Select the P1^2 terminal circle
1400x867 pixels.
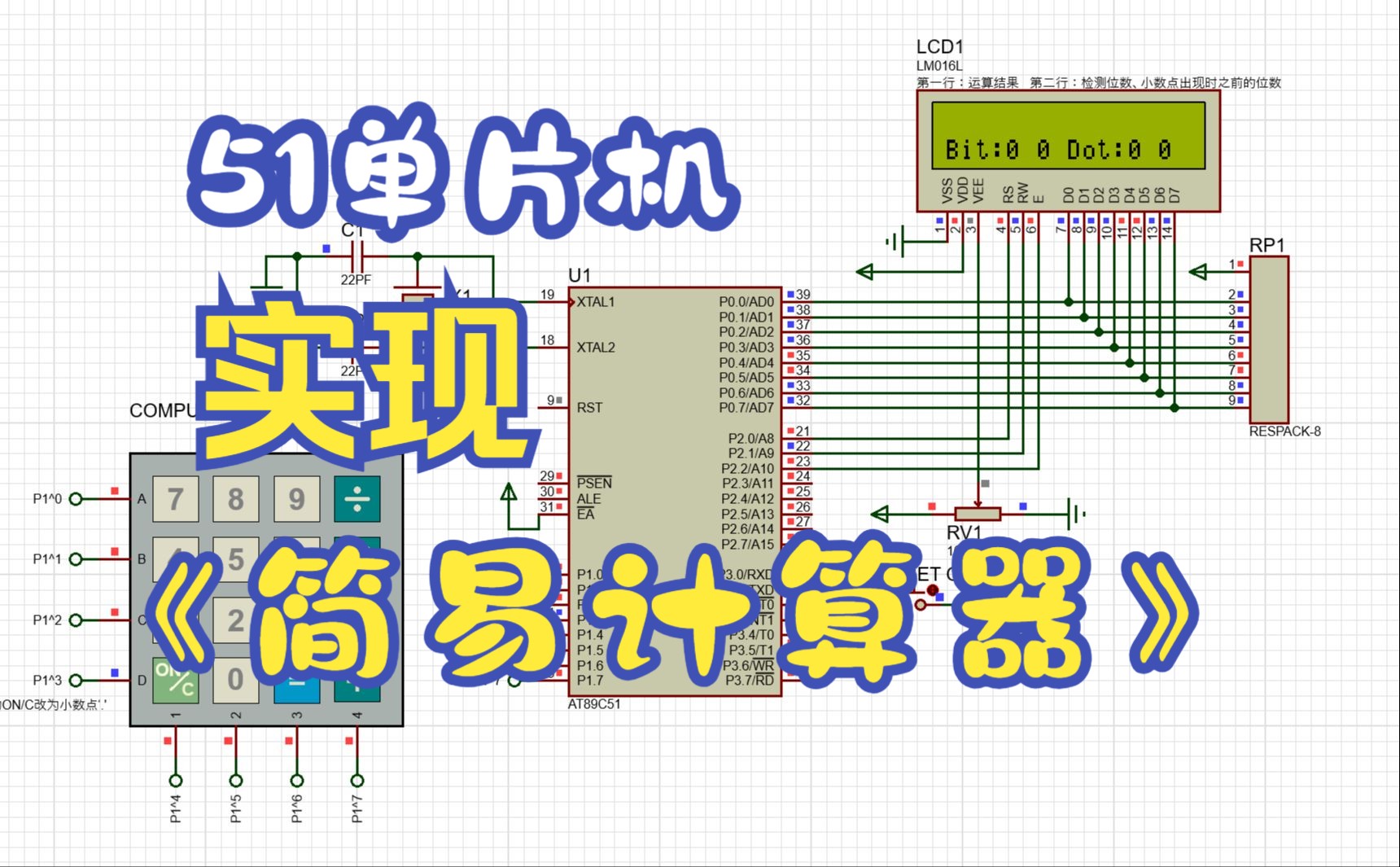tap(76, 620)
